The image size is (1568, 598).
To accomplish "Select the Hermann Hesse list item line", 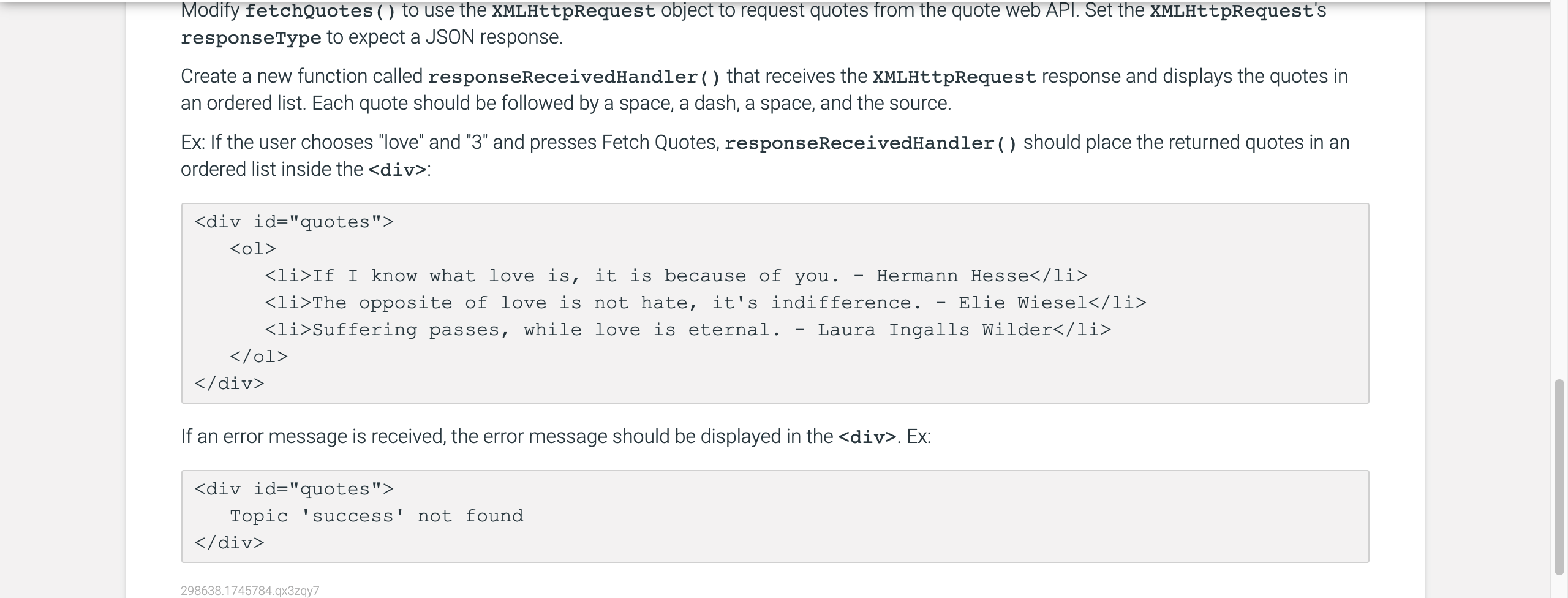I will pyautogui.click(x=676, y=276).
